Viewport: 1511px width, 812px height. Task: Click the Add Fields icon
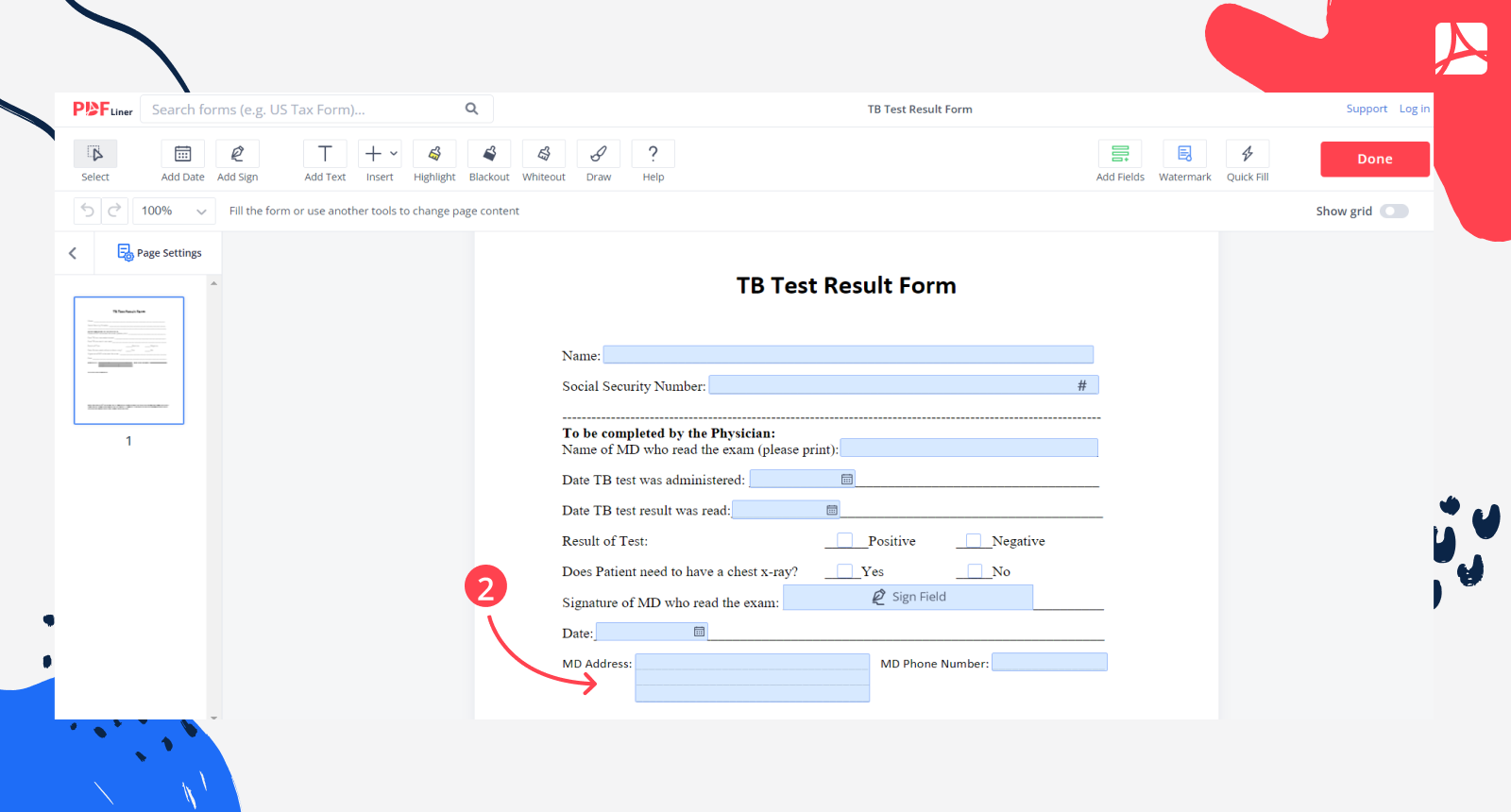pyautogui.click(x=1120, y=155)
